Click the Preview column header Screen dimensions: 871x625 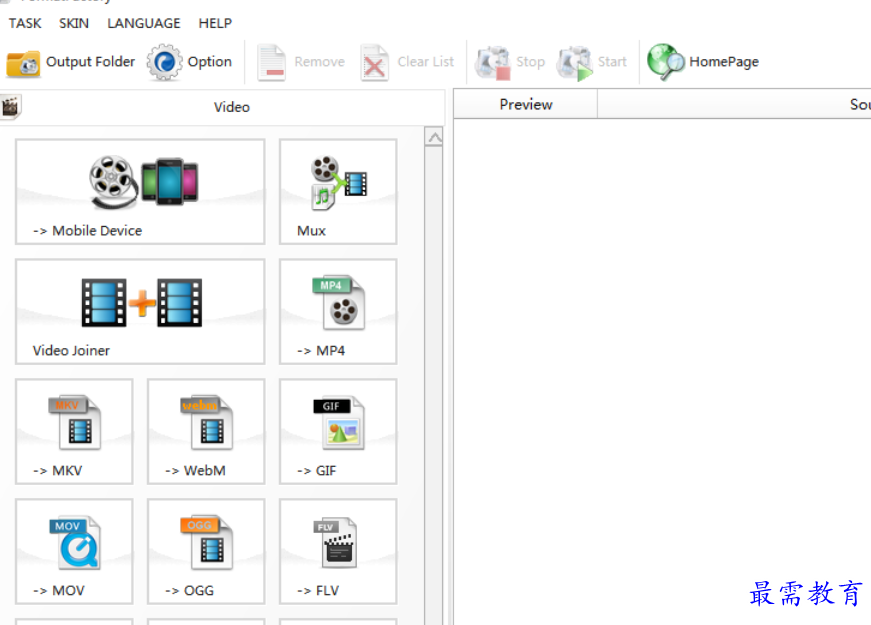(x=525, y=104)
